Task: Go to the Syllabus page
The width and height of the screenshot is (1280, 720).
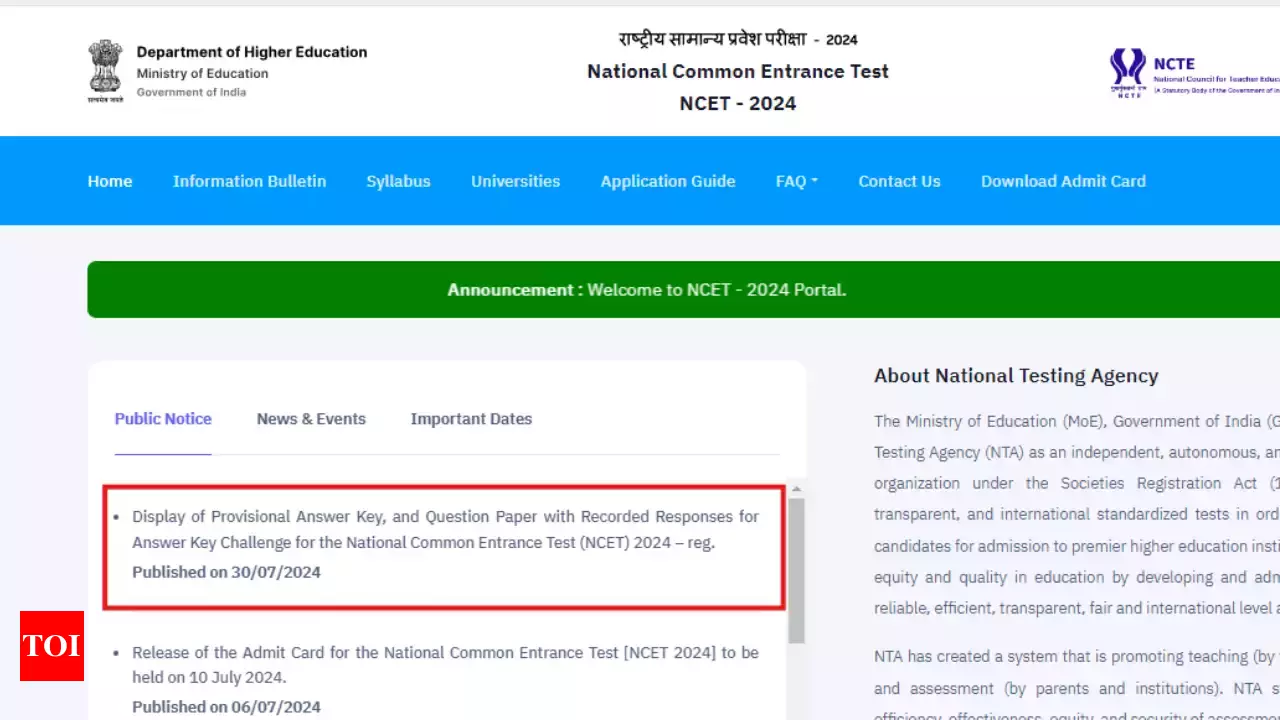Action: (398, 181)
